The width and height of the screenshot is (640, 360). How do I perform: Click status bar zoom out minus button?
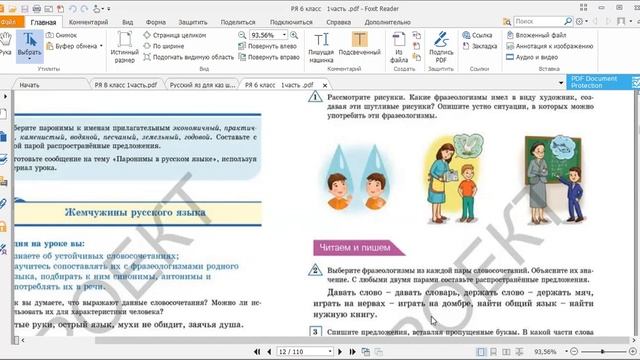pyautogui.click(x=574, y=351)
